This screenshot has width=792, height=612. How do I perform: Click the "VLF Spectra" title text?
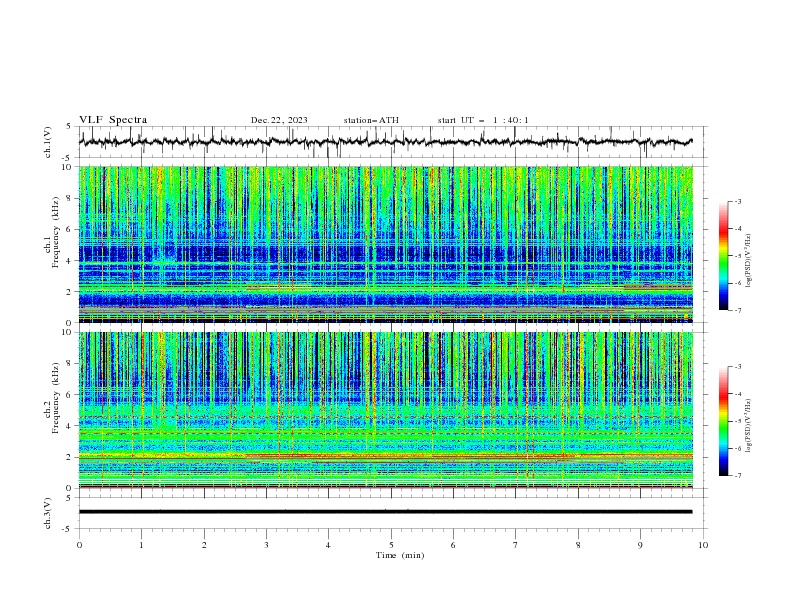pyautogui.click(x=113, y=120)
